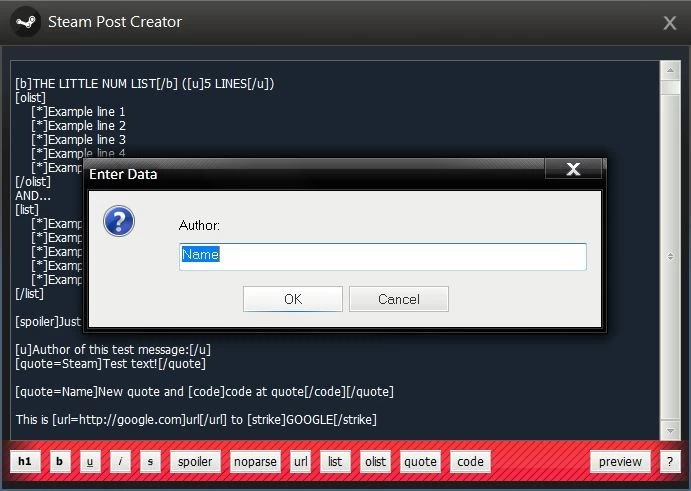
Task: Click the vertical scrollbar thumb
Action: coord(670,256)
